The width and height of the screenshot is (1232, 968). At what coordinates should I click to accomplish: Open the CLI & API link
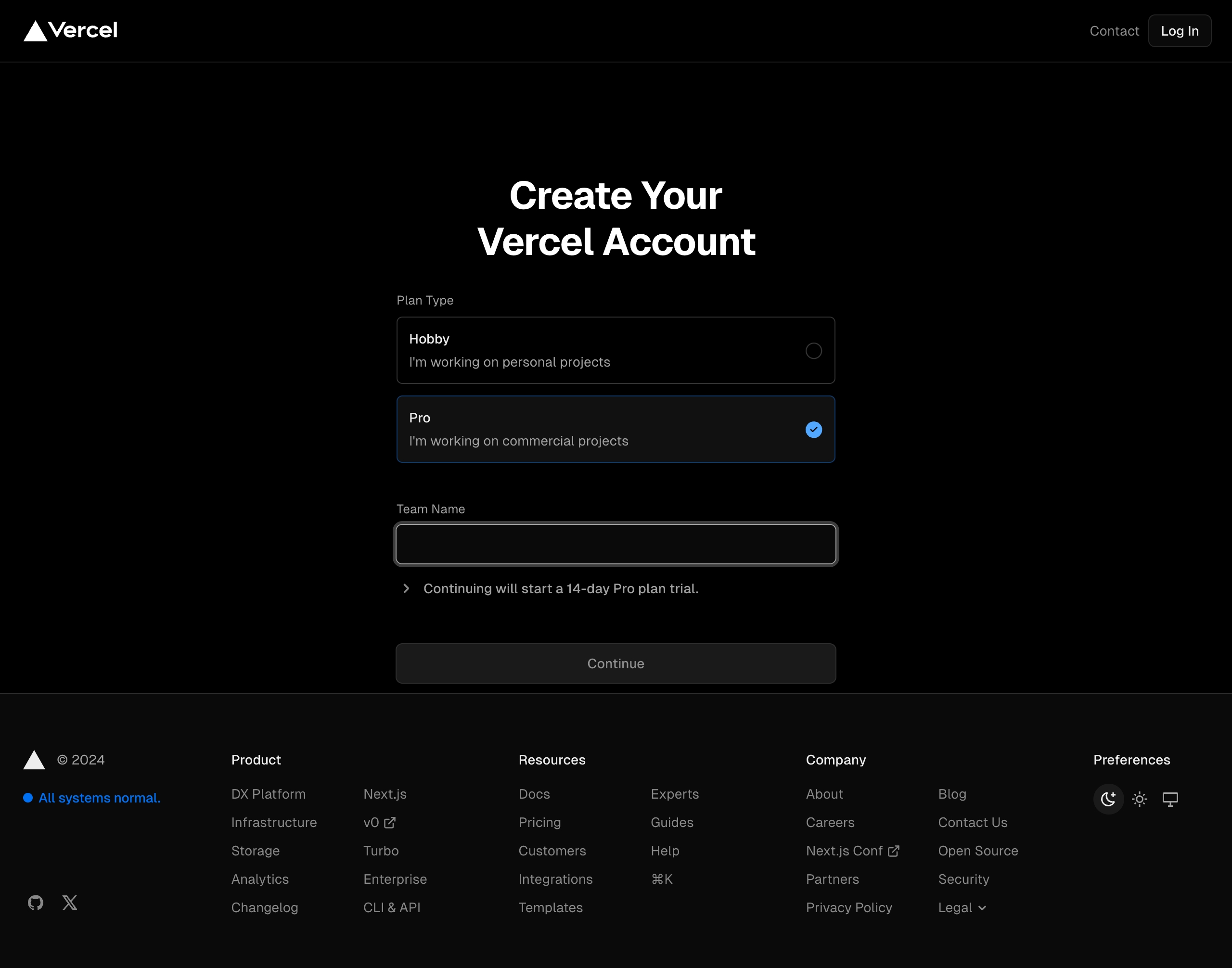point(392,907)
